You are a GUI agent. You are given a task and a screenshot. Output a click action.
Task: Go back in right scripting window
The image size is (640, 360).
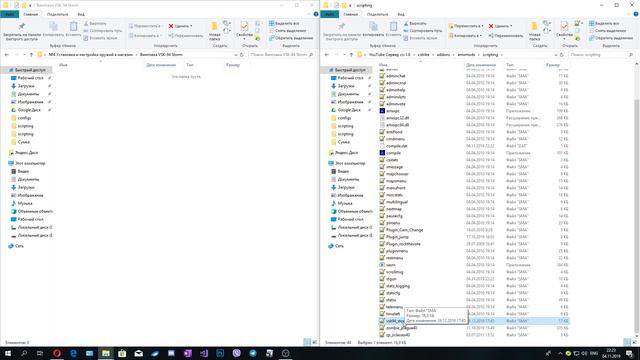tap(327, 55)
